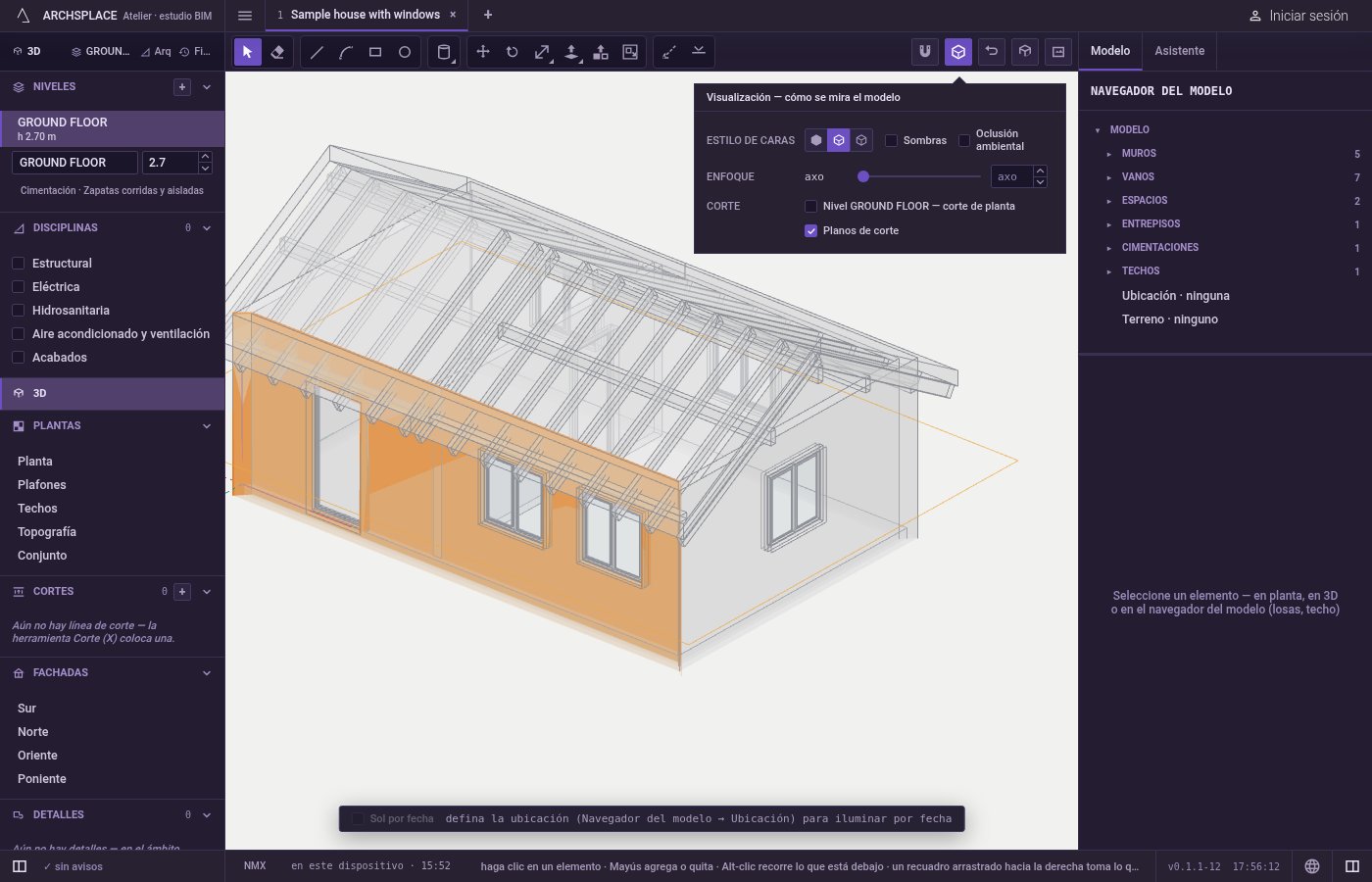Activate the move tool

click(483, 52)
